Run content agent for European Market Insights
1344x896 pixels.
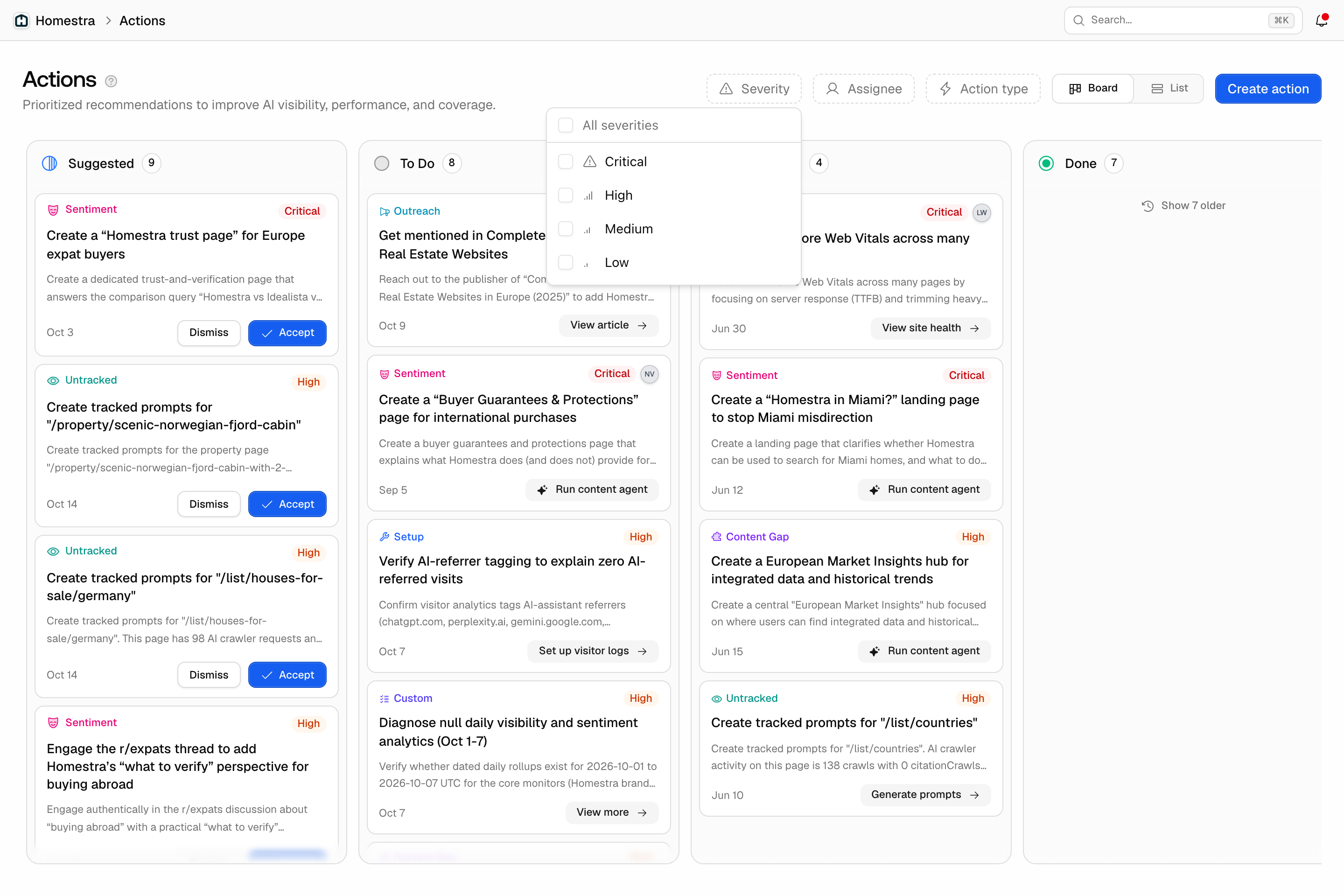tap(924, 651)
